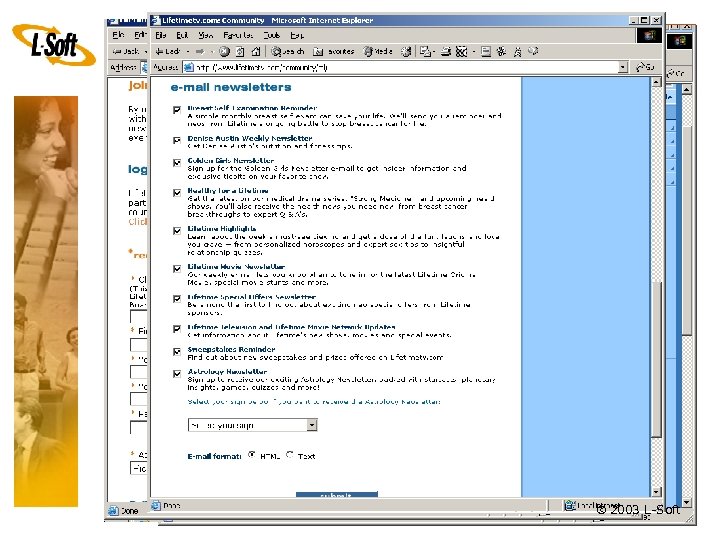Click the front window vertical scrollbar thumb

click(656, 358)
